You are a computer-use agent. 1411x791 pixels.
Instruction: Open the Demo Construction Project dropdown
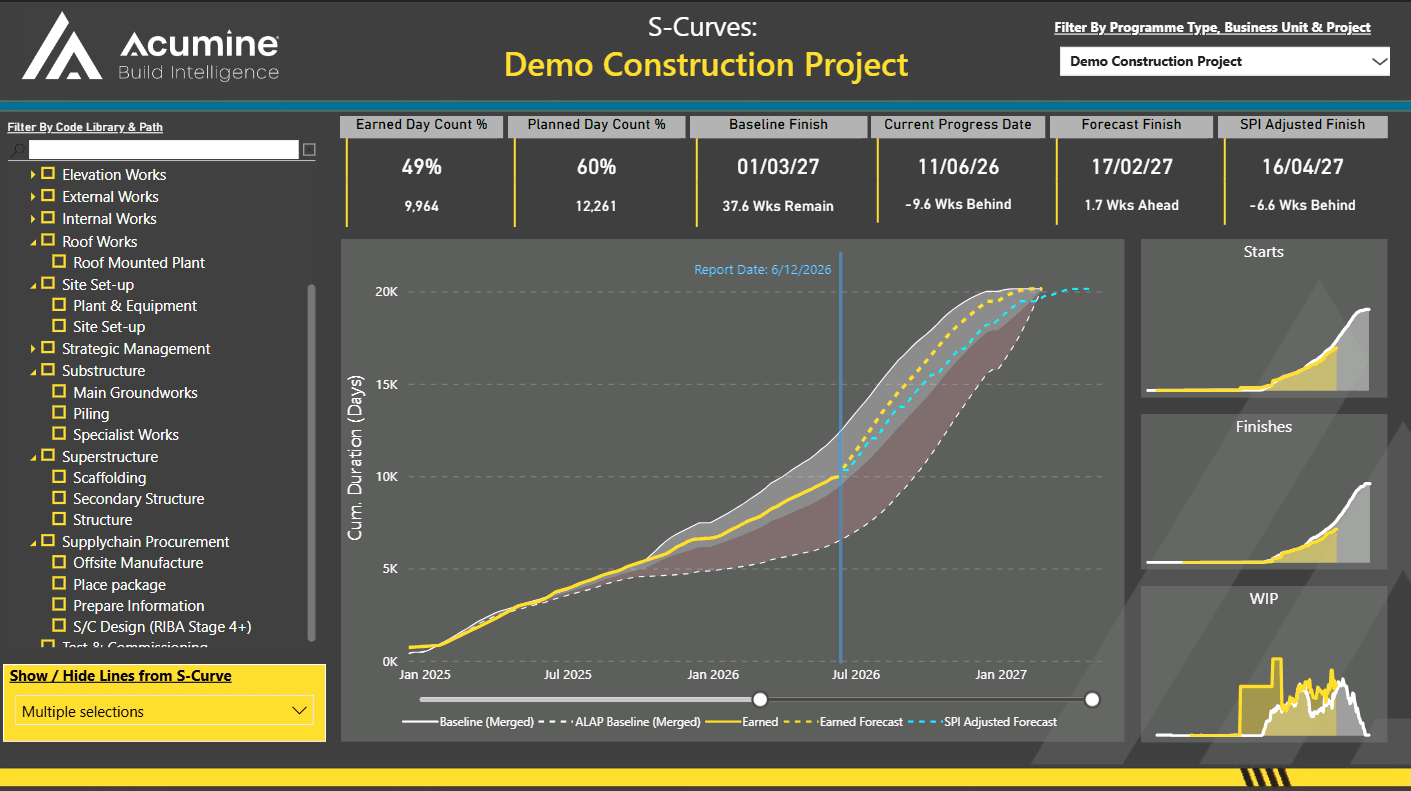[1225, 61]
